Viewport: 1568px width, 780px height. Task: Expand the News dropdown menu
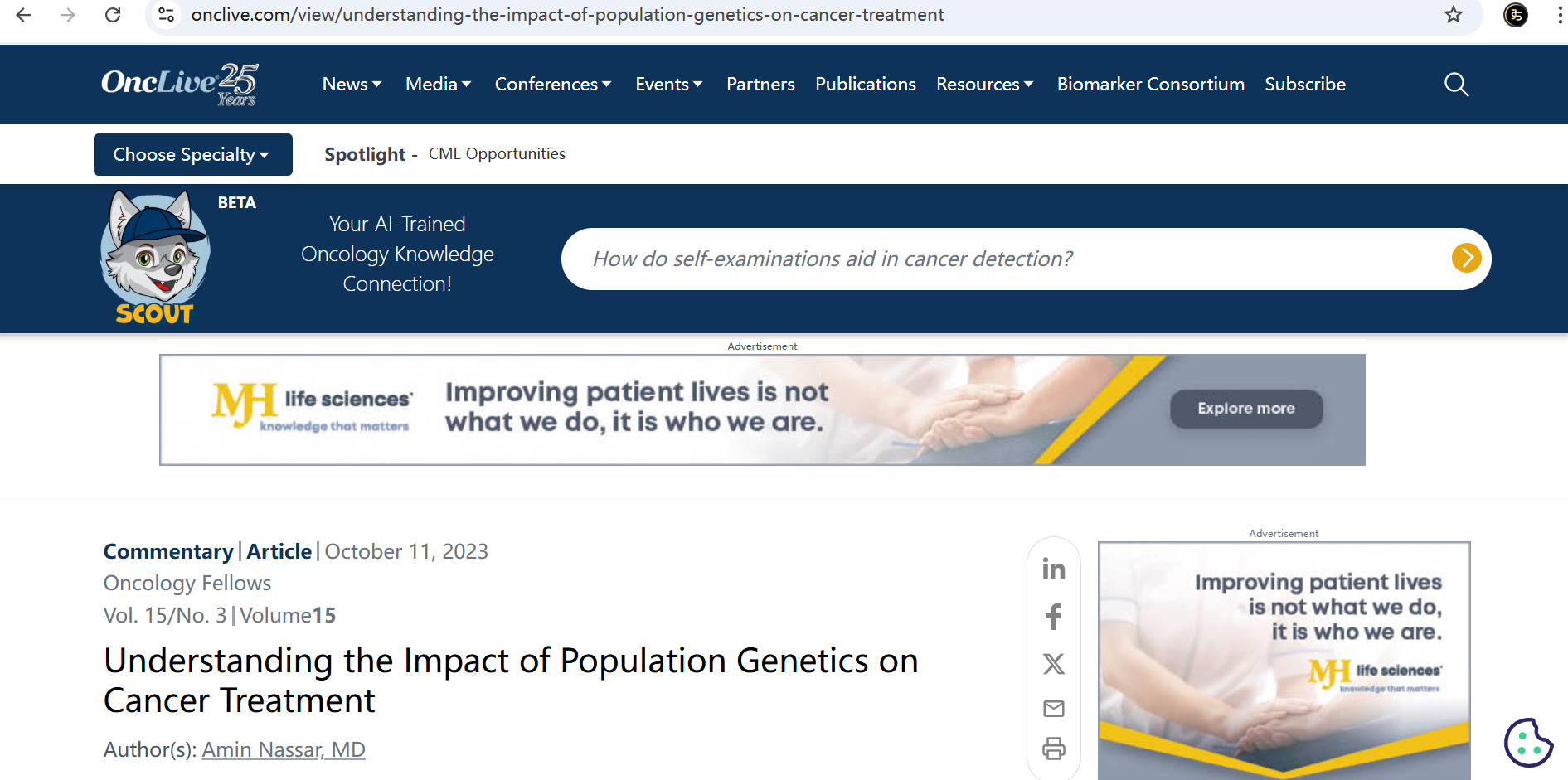352,85
